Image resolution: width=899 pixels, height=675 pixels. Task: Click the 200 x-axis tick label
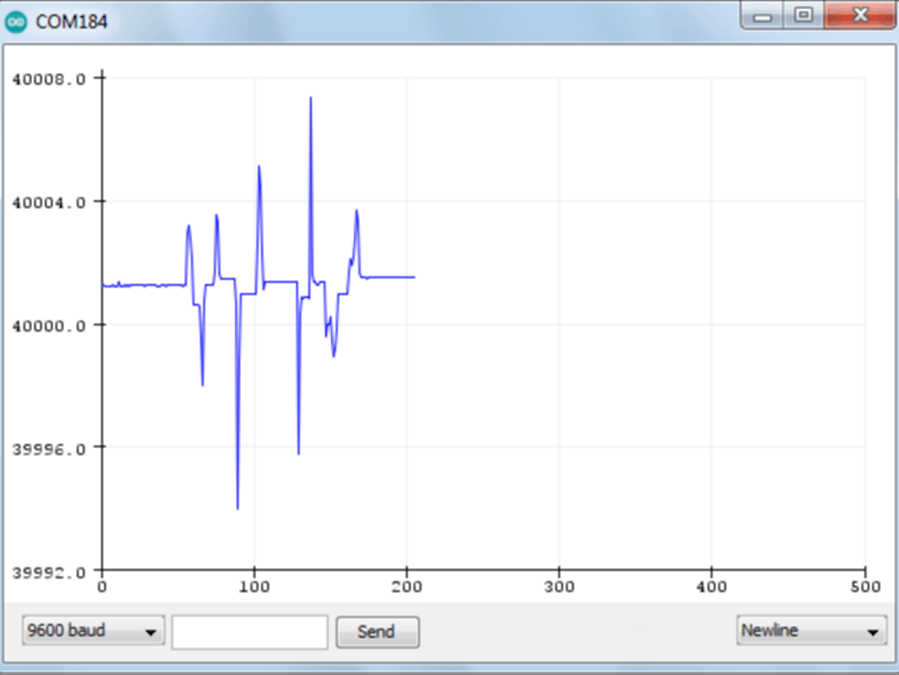click(x=406, y=587)
